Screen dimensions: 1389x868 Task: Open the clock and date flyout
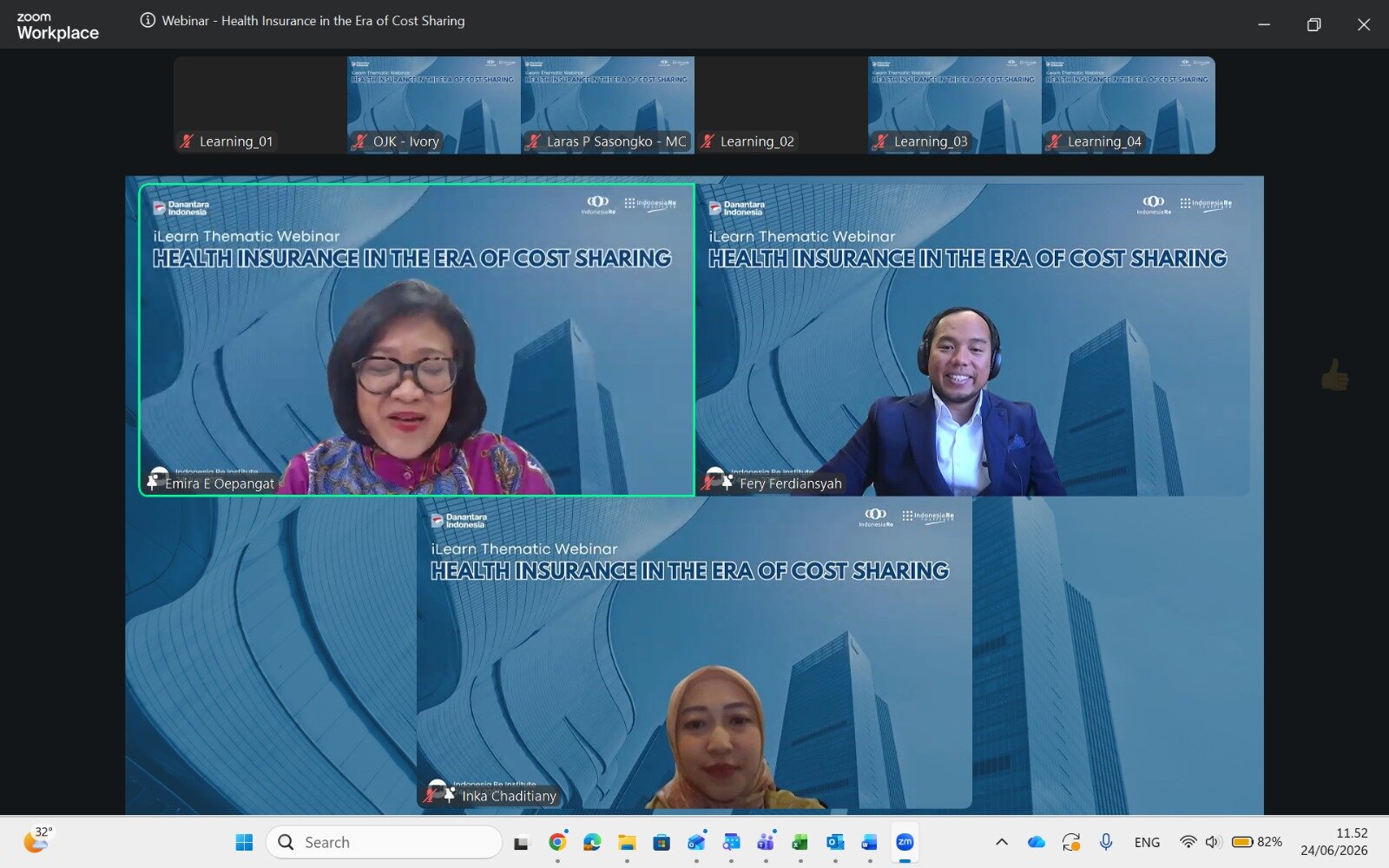[1334, 842]
